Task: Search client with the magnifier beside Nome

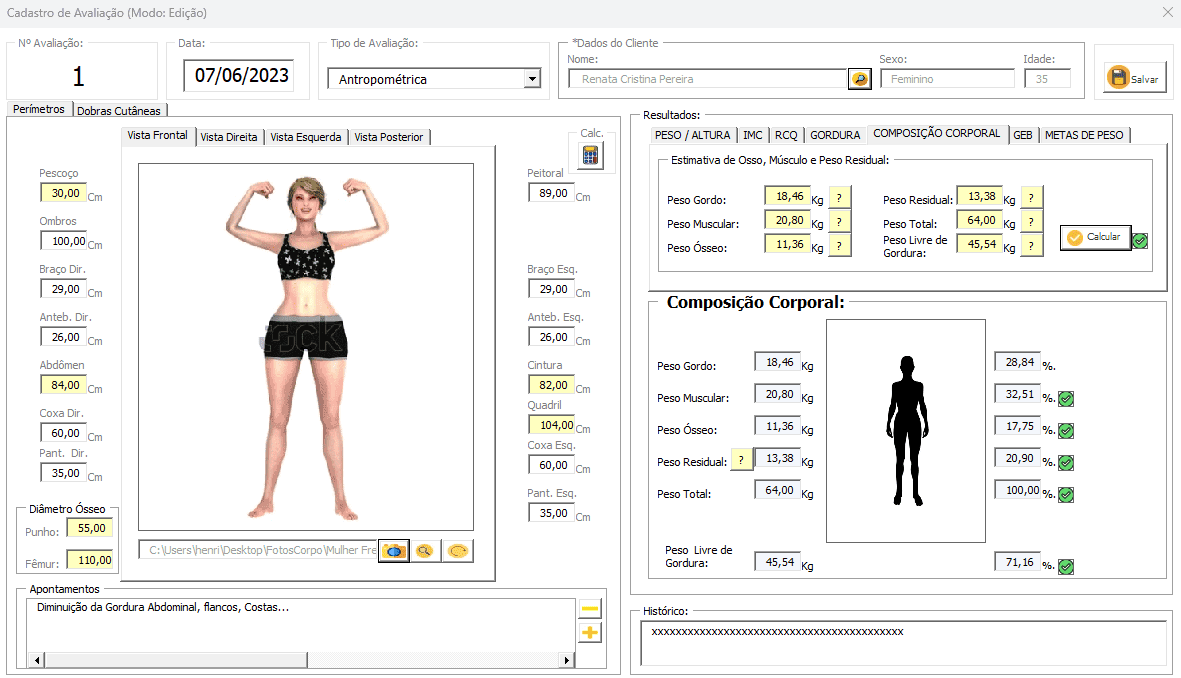Action: pos(859,79)
